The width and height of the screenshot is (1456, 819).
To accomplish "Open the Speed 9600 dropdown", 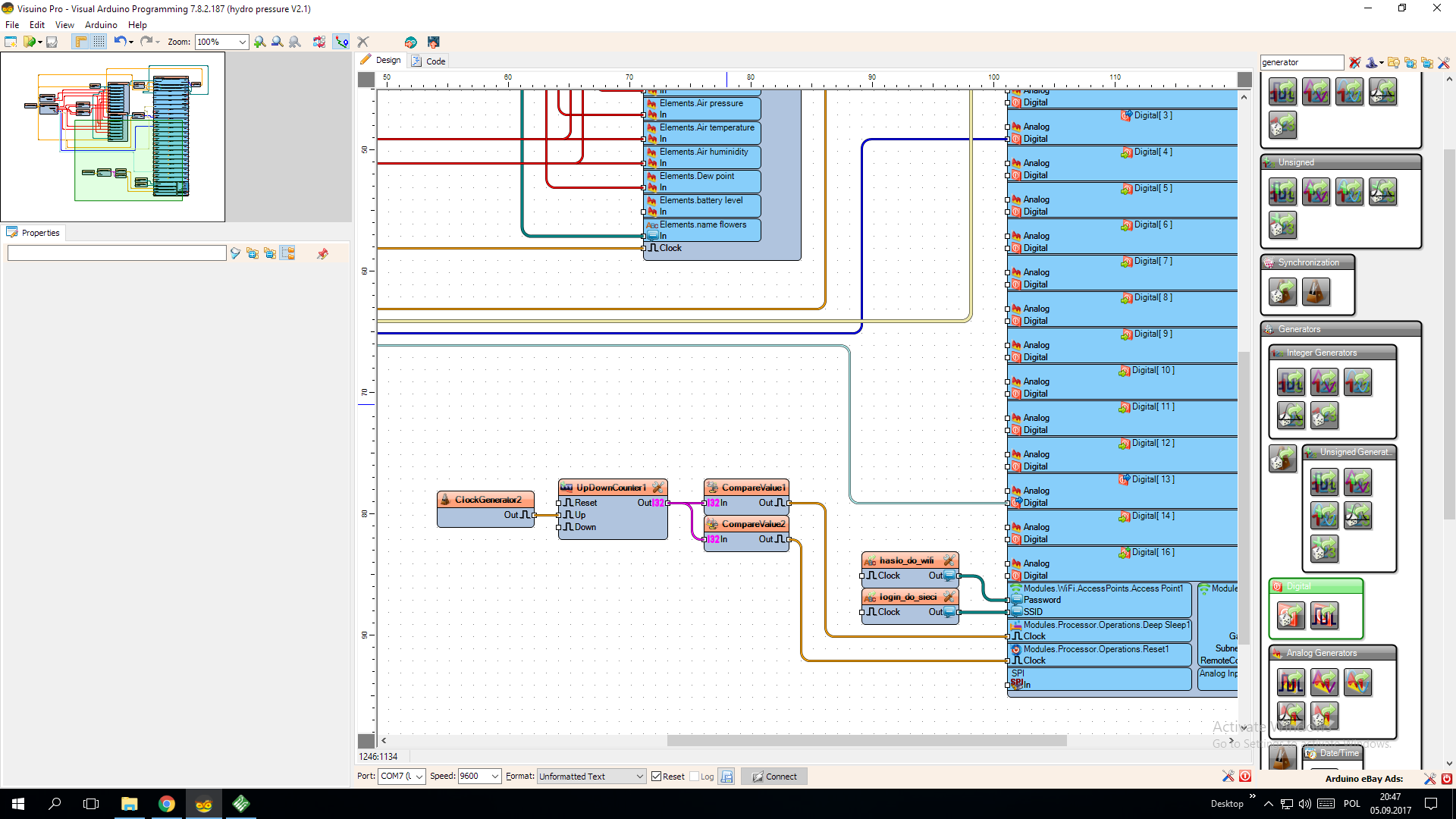I will click(x=479, y=776).
